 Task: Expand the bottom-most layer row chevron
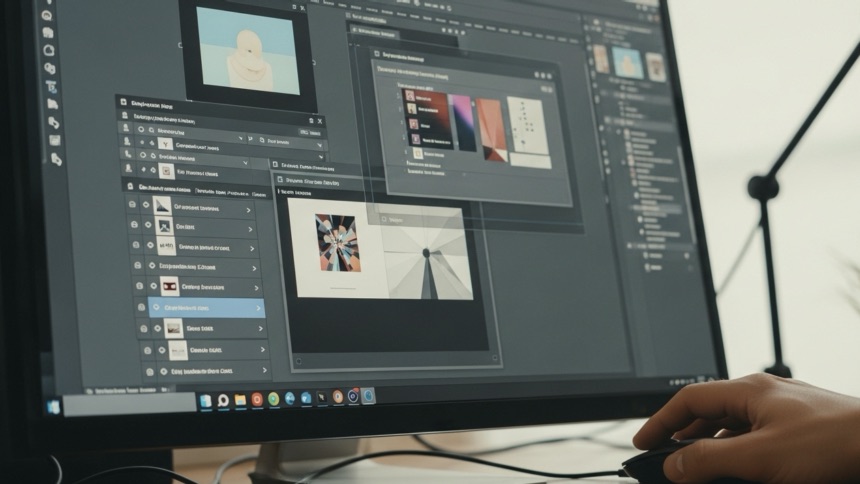[x=264, y=370]
